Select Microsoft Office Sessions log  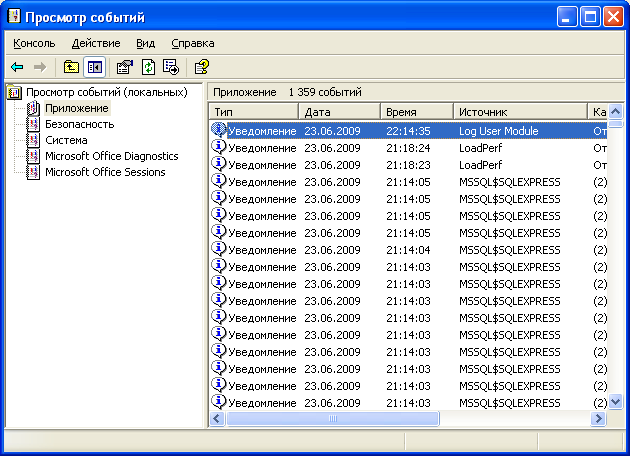pos(105,172)
